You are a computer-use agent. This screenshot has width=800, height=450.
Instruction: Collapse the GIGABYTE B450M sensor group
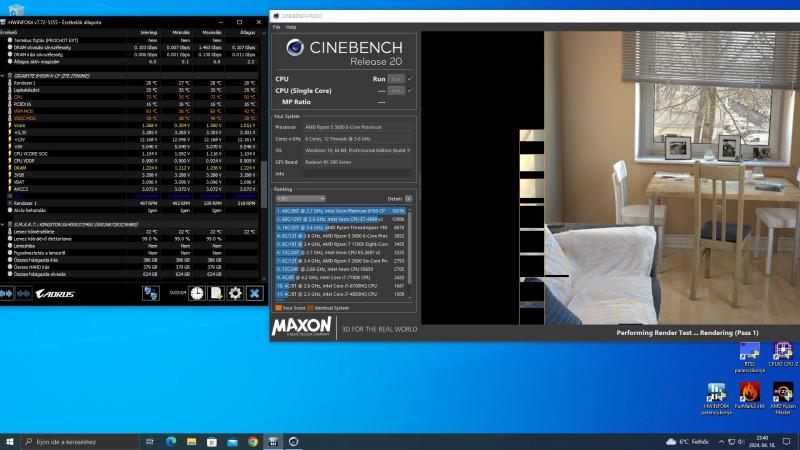3,76
